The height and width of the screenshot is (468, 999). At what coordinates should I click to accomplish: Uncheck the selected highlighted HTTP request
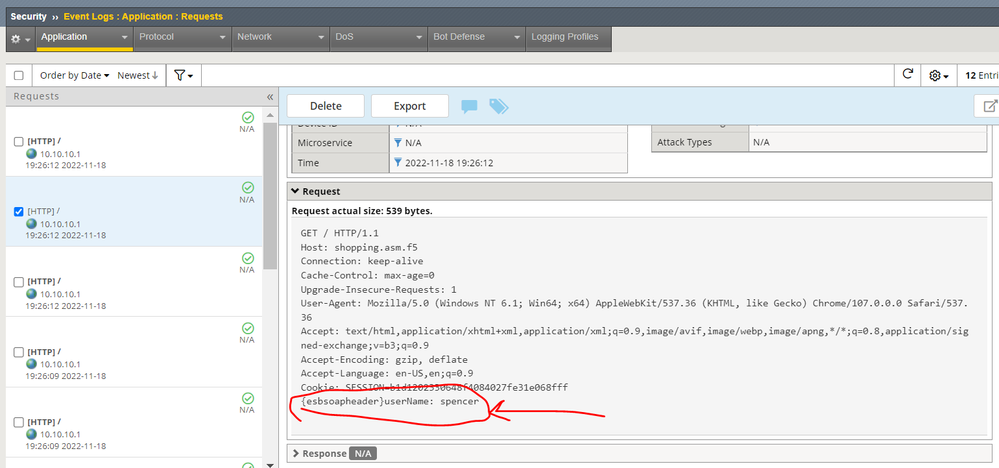point(19,212)
